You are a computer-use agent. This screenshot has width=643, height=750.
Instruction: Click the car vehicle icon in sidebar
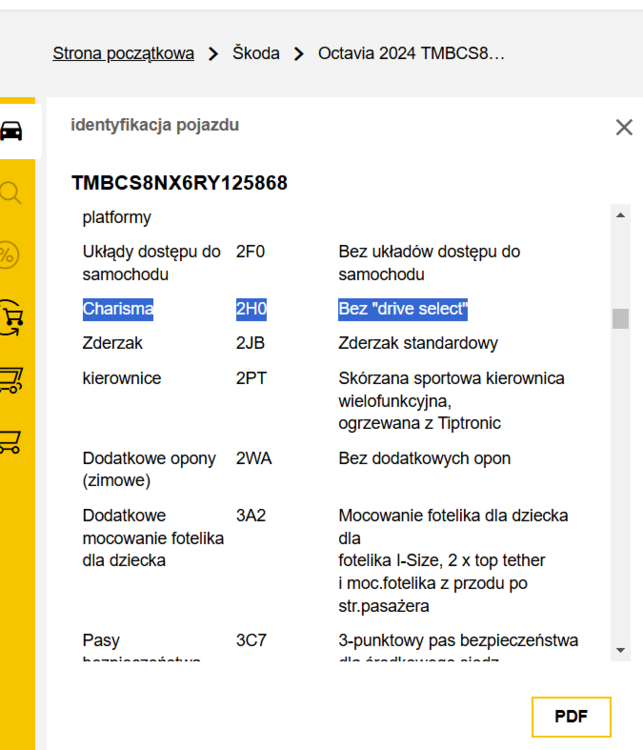tap(11, 130)
